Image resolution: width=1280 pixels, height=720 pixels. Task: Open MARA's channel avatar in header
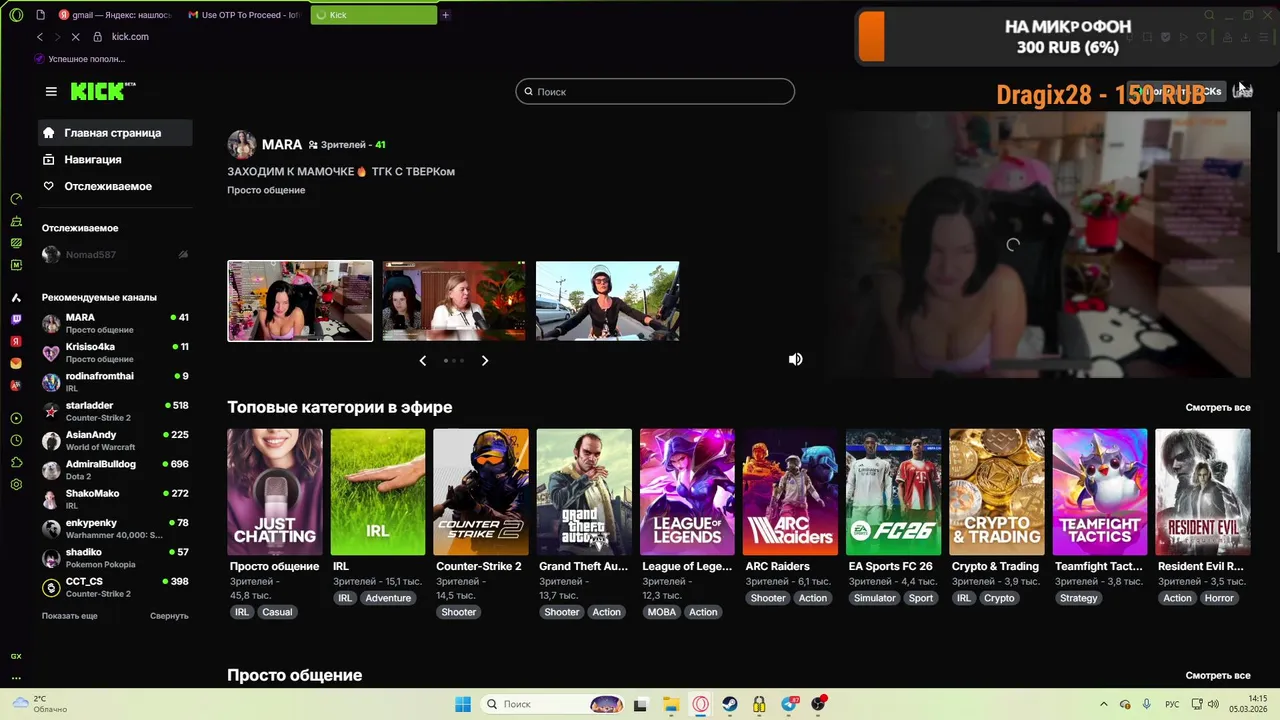[x=241, y=144]
